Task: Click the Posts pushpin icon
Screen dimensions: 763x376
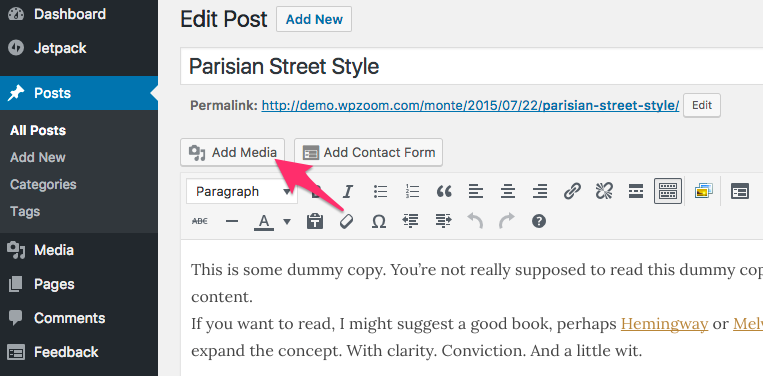Action: 16,93
